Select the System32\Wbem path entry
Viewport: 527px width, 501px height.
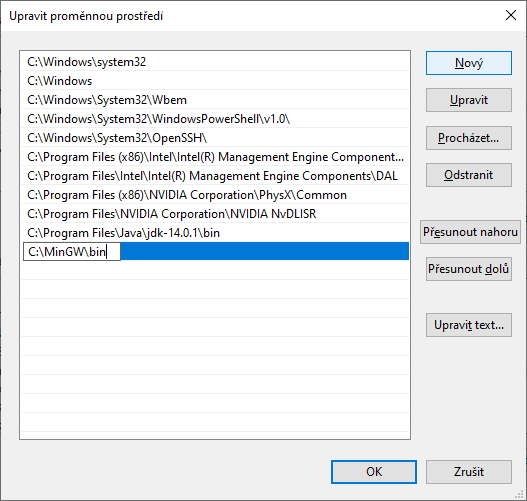click(x=215, y=100)
